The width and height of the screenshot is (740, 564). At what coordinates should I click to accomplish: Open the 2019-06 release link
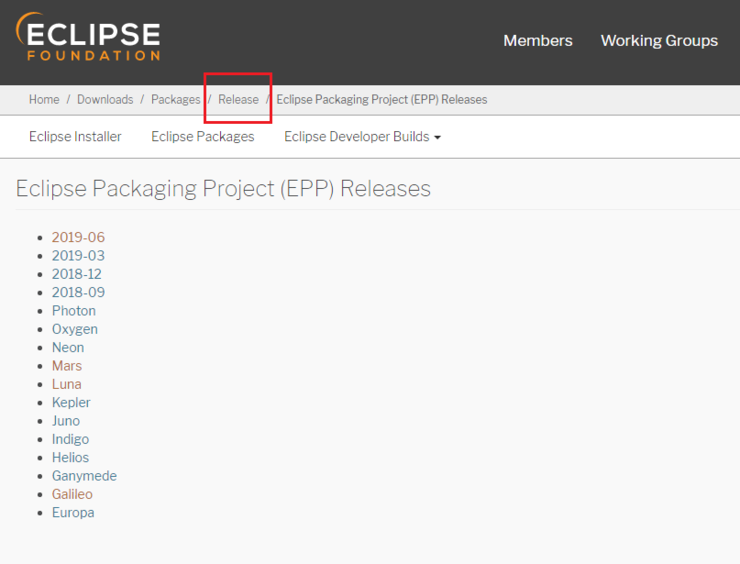(78, 237)
